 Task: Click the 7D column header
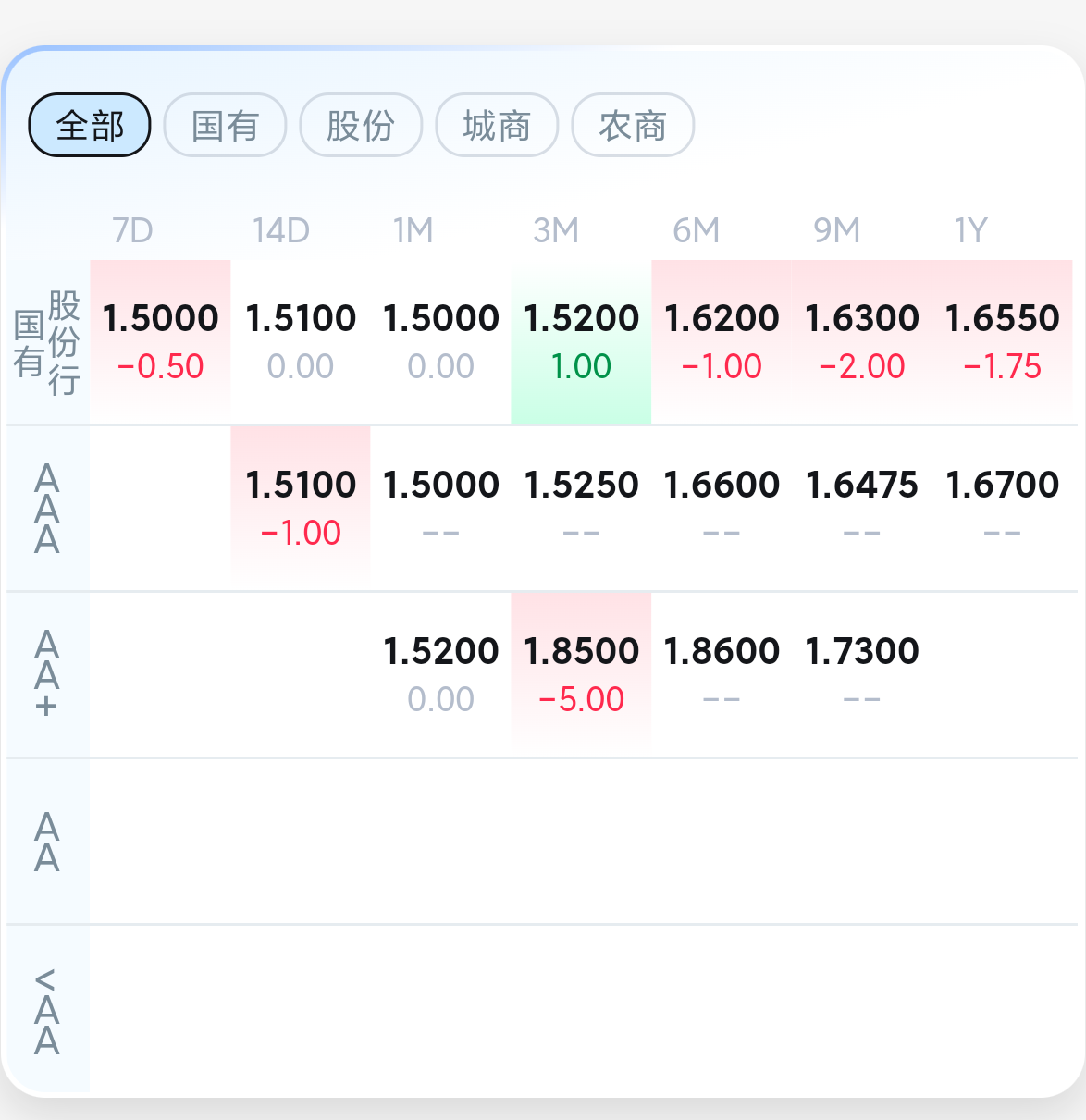coord(132,230)
